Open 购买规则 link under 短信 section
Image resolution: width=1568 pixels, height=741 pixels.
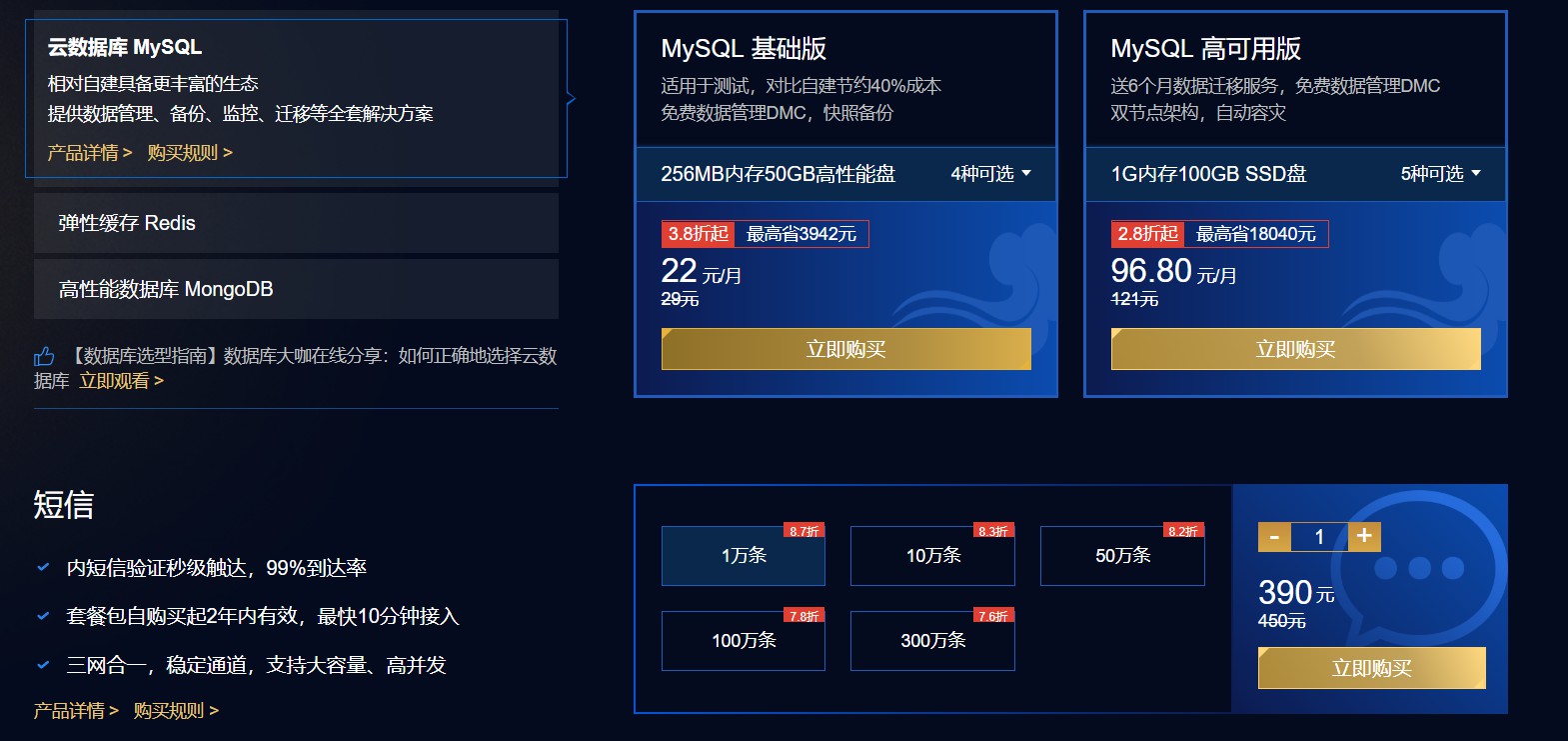click(x=176, y=711)
